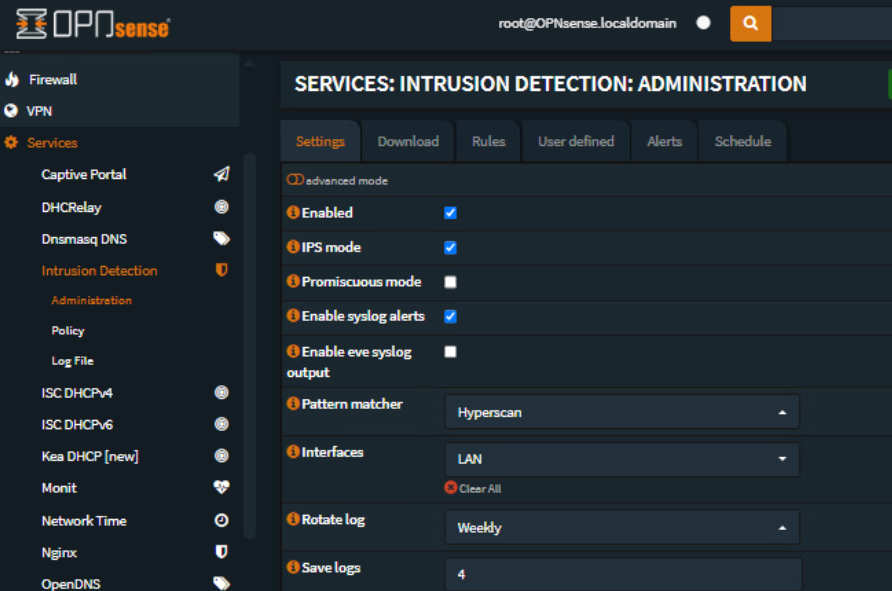This screenshot has height=591, width=892.
Task: Show help for Save logs
Action: point(293,567)
